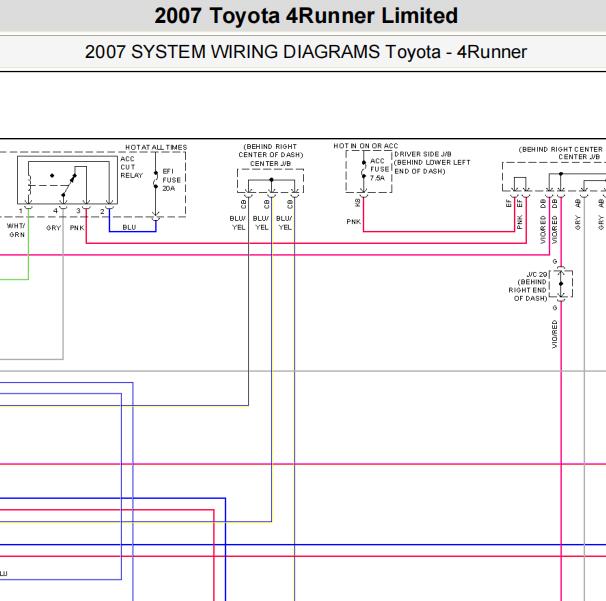Click the "K8" connector pin label
The image size is (606, 601).
tap(357, 202)
